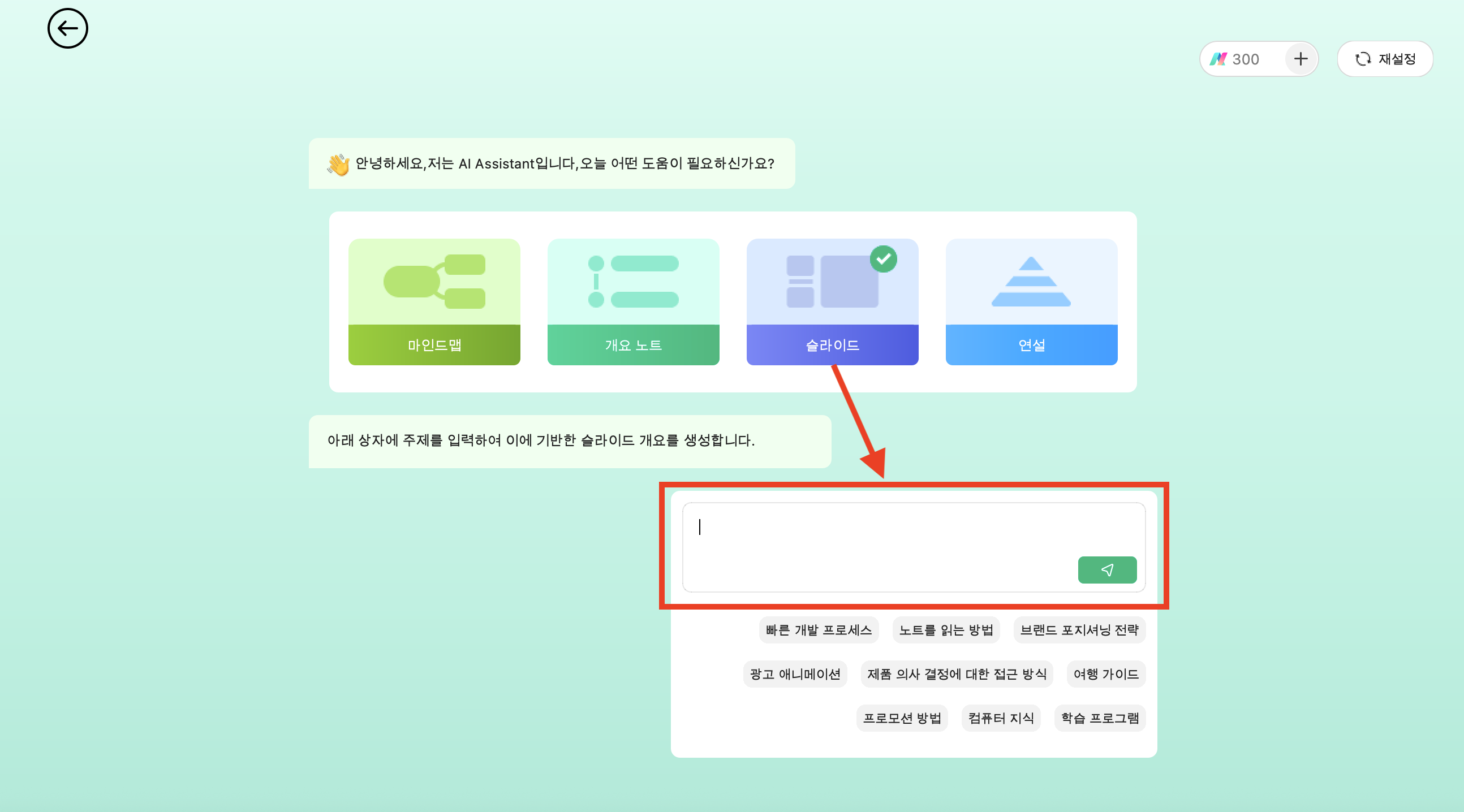Pick suggestion 학습 프로그램
The height and width of the screenshot is (812, 1464).
tap(1100, 718)
